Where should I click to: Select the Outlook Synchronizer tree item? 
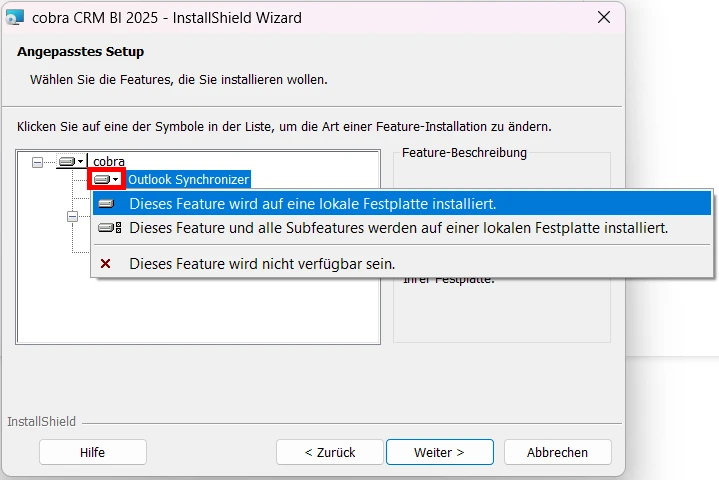pyautogui.click(x=188, y=179)
